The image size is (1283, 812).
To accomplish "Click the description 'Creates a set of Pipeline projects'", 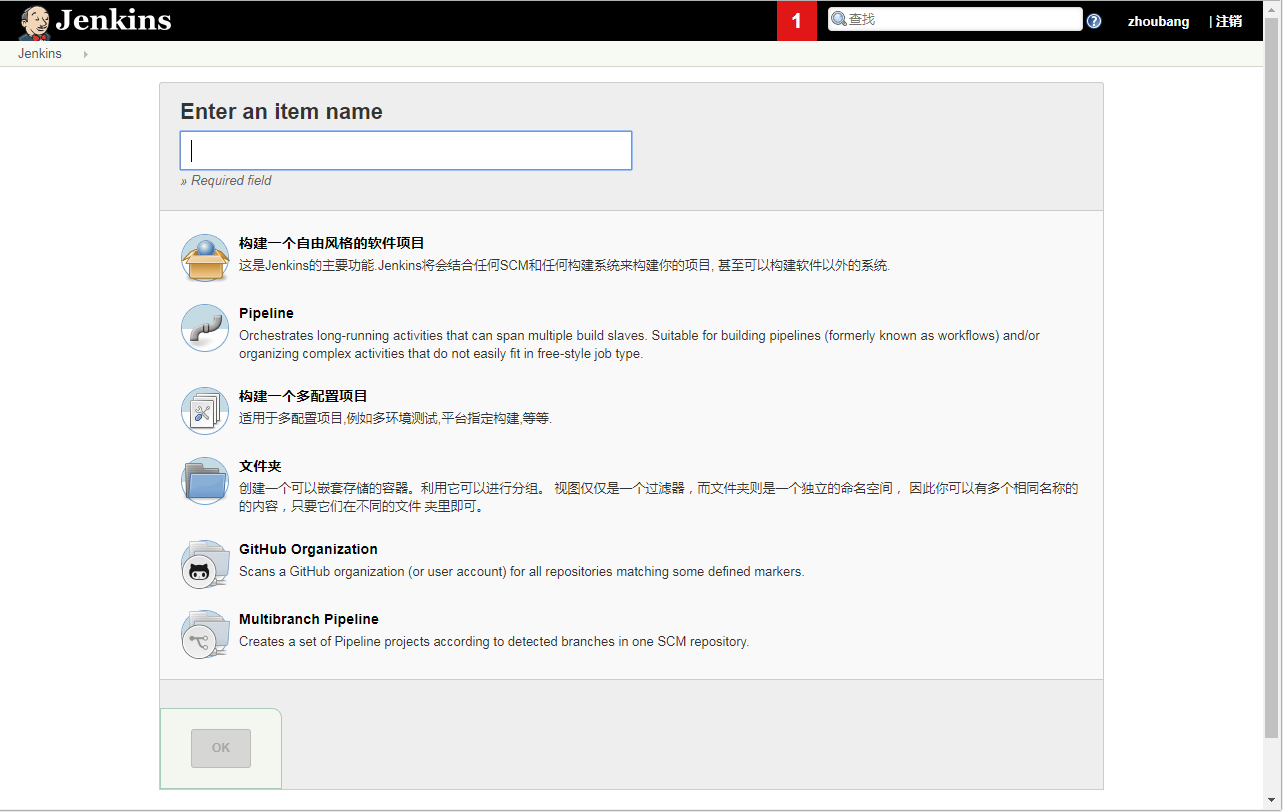I will pos(494,642).
